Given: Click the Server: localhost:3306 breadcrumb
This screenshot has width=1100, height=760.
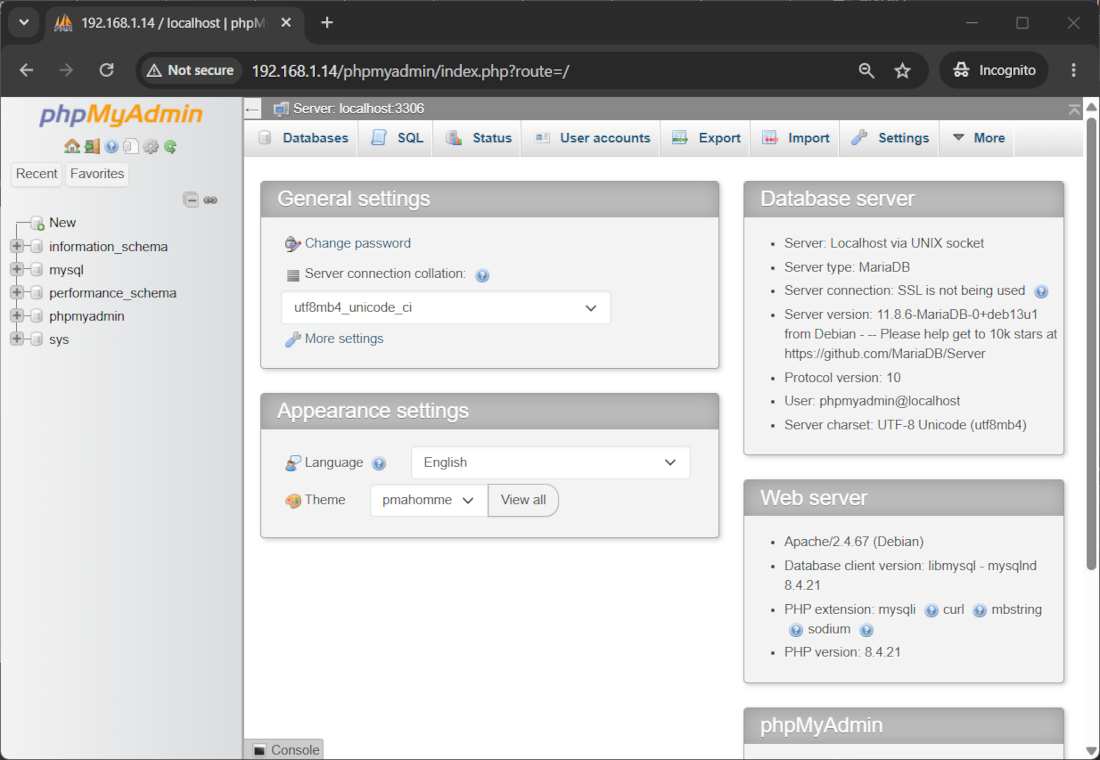Looking at the screenshot, I should 358,109.
